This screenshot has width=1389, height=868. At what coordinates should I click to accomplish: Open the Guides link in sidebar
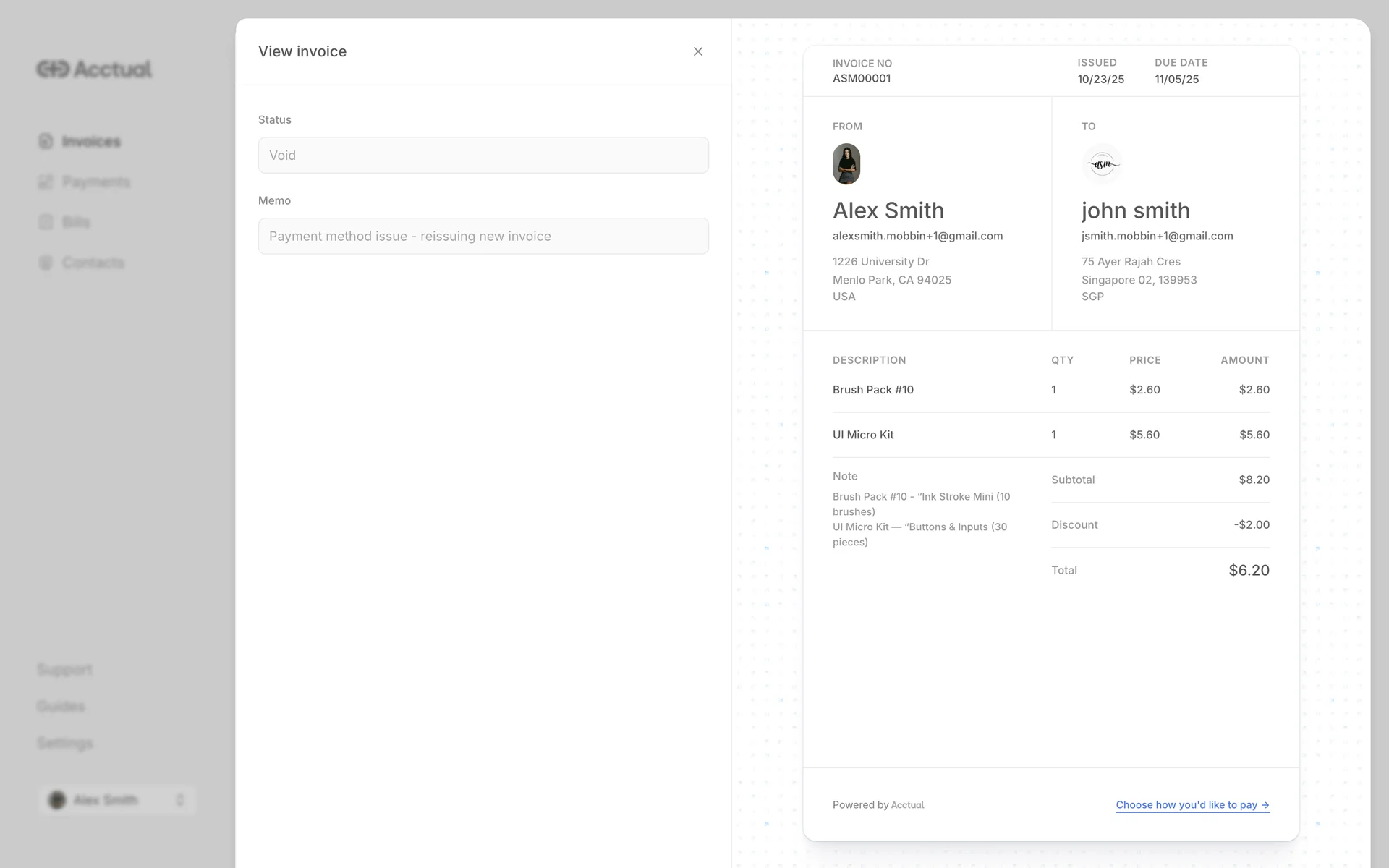click(61, 706)
